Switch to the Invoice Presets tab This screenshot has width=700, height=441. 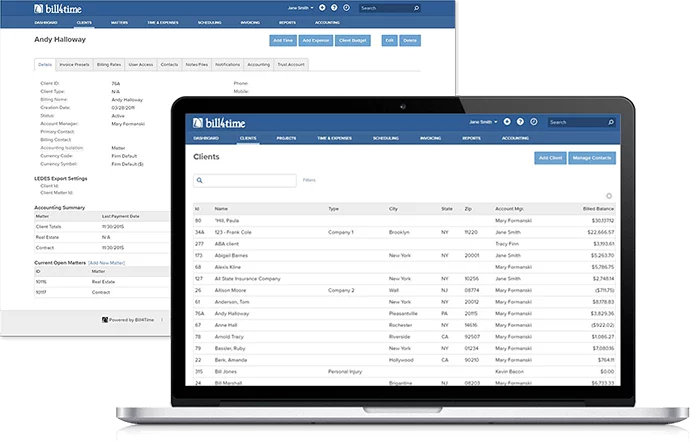(x=74, y=65)
